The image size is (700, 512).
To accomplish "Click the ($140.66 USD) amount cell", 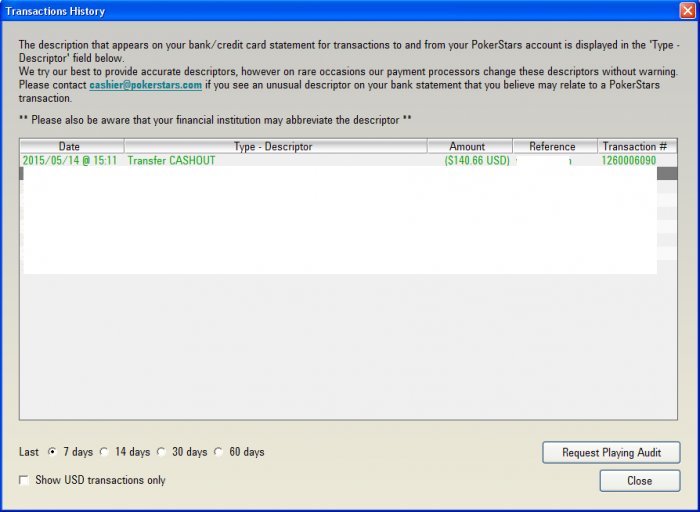I will (477, 160).
